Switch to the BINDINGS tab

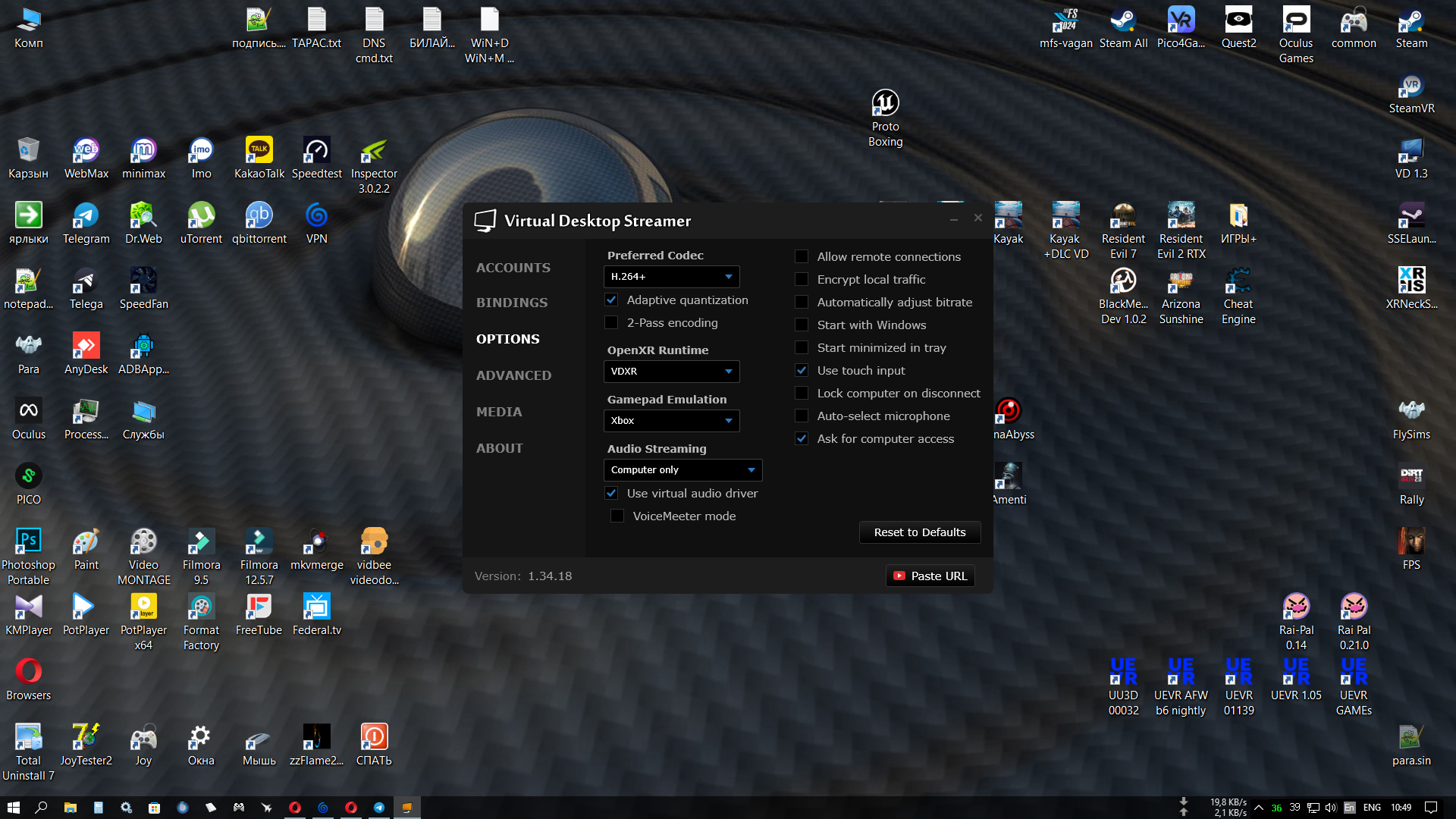pyautogui.click(x=512, y=303)
